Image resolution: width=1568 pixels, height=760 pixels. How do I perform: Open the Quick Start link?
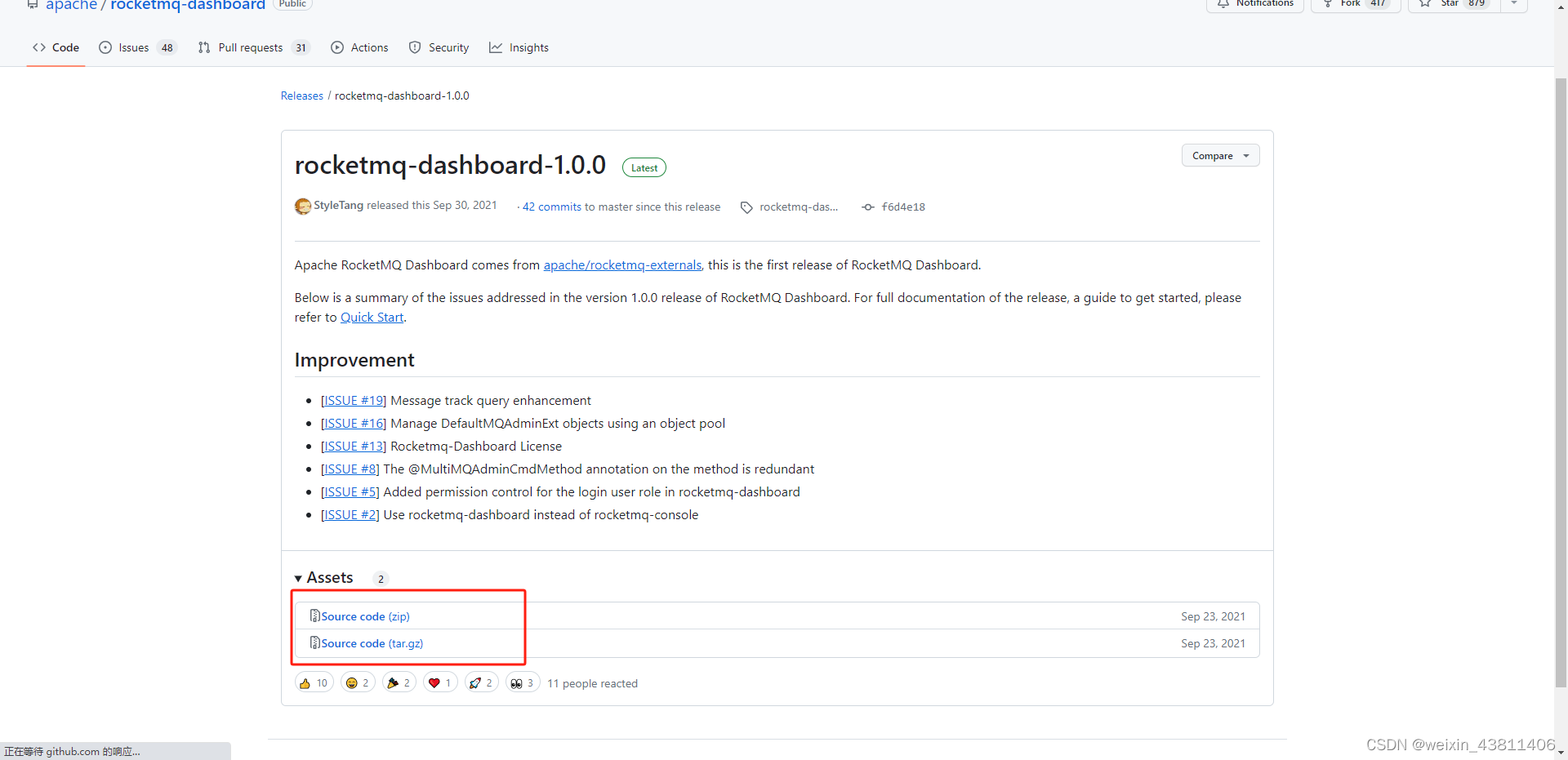[372, 317]
